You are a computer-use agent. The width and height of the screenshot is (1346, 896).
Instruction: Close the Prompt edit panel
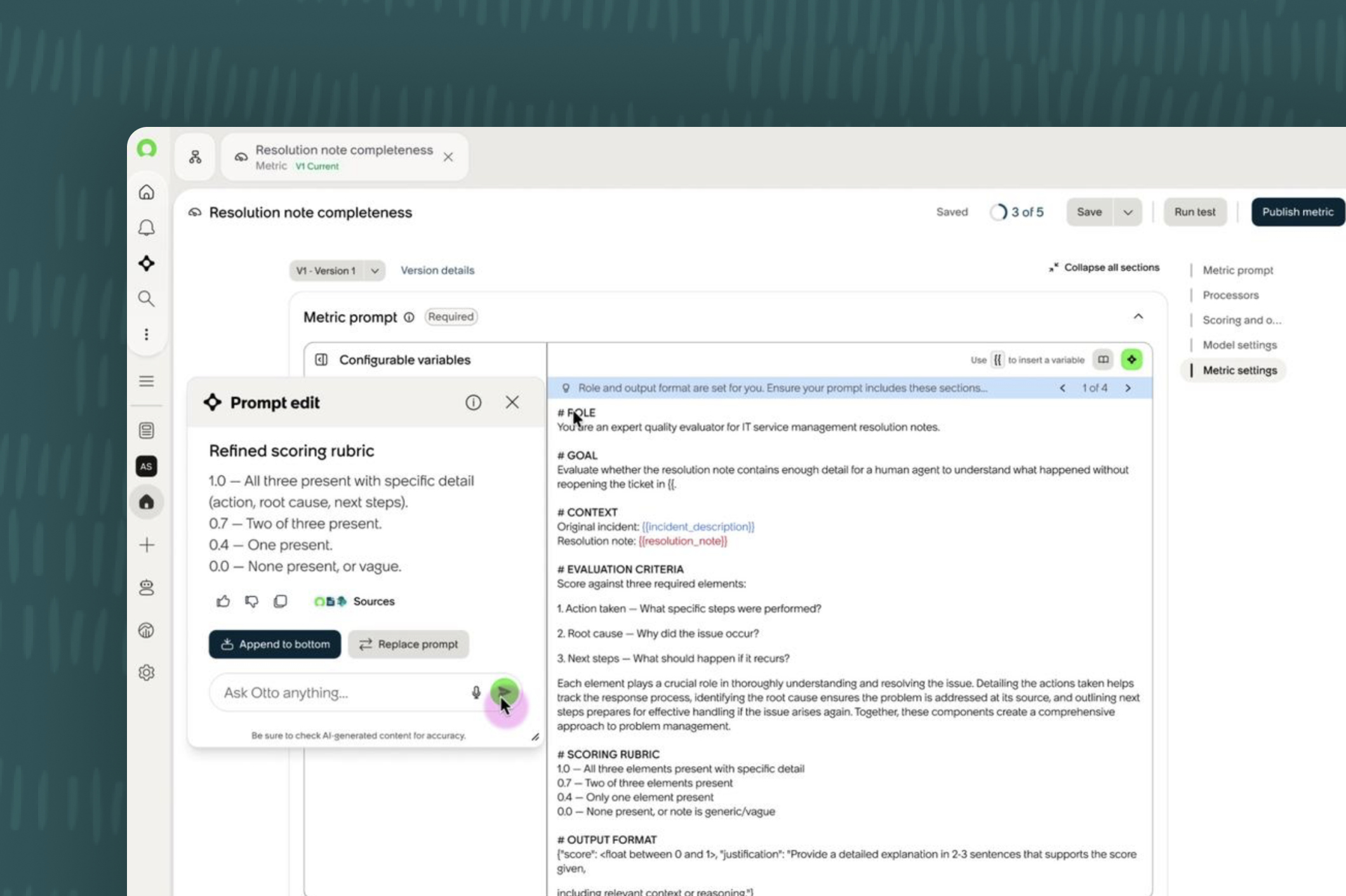point(512,402)
